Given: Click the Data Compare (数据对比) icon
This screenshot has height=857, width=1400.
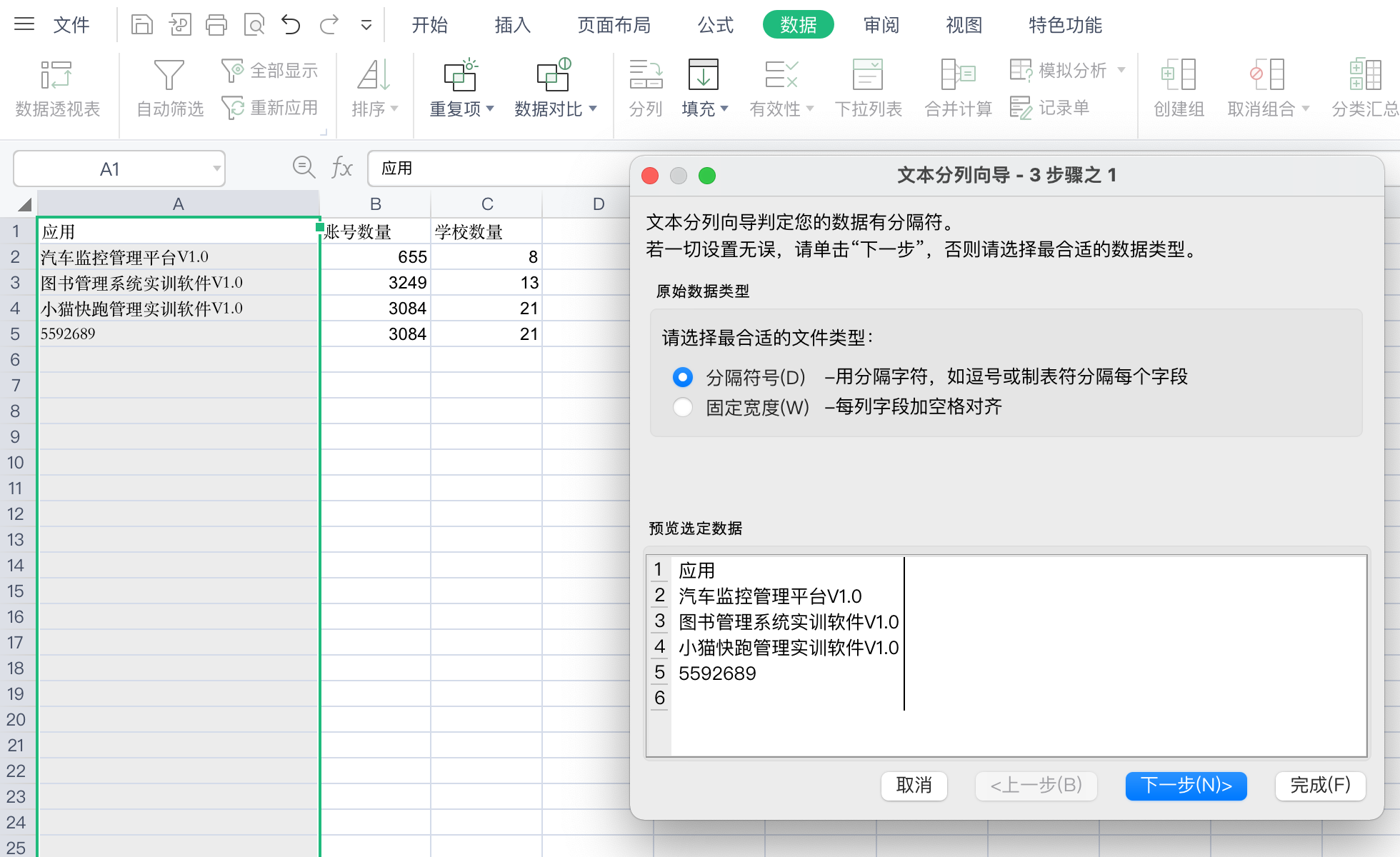Looking at the screenshot, I should (554, 76).
